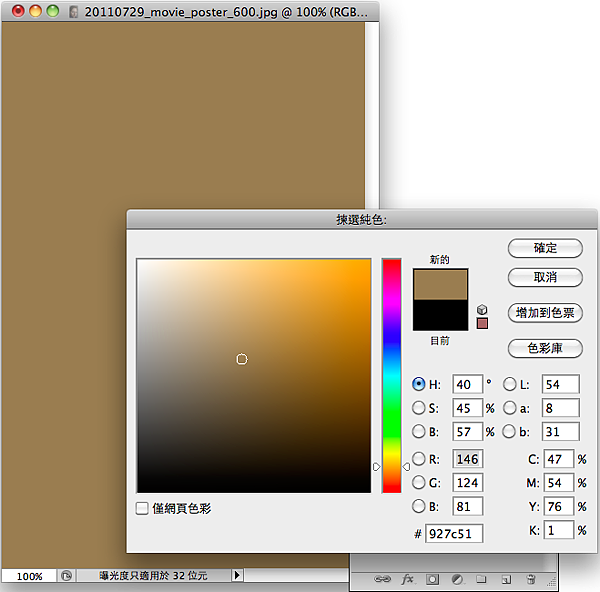Click the L field showing 54
Screen dimensions: 600x592
click(x=561, y=384)
